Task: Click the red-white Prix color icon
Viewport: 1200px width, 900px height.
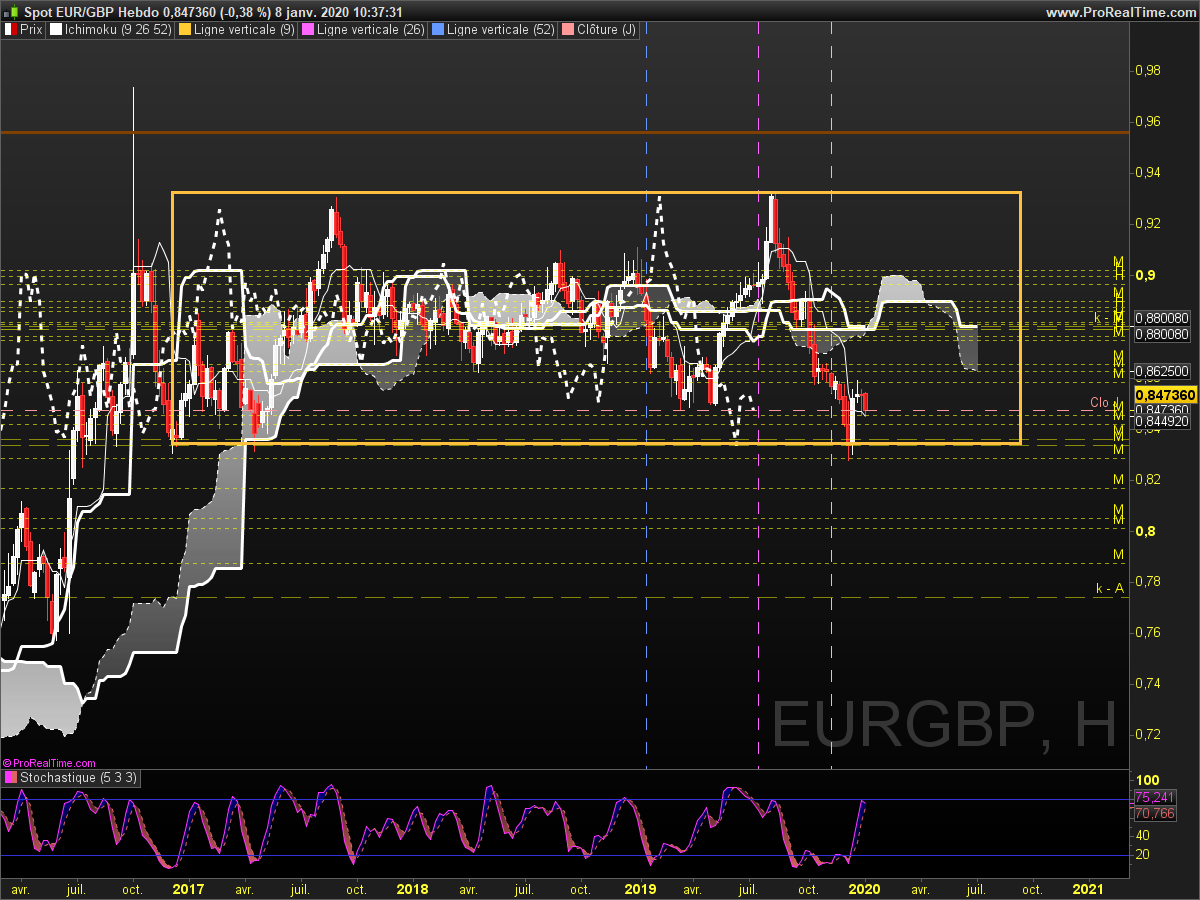Action: pyautogui.click(x=11, y=30)
